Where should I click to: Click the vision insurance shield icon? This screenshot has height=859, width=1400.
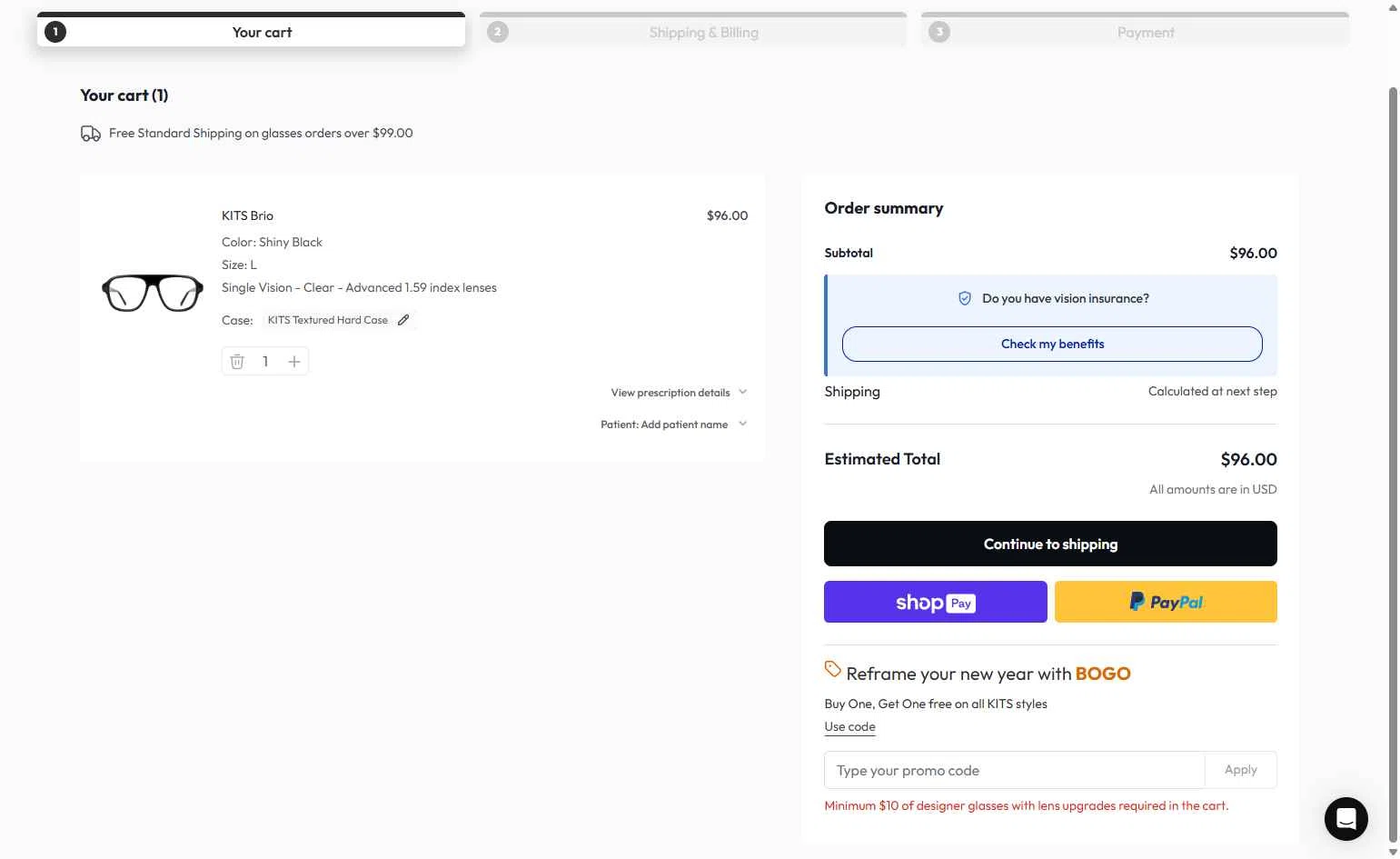point(965,298)
